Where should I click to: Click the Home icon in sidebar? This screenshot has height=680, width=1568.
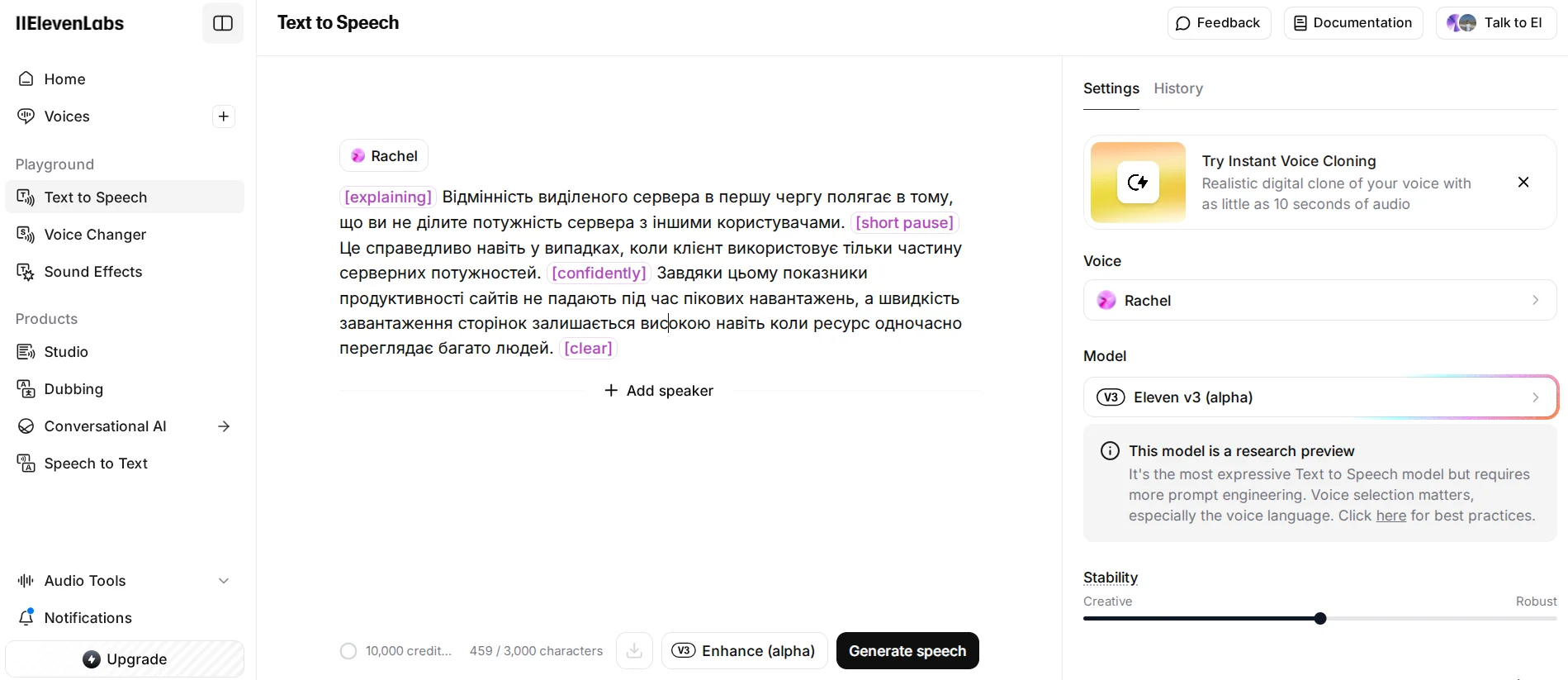pos(26,79)
